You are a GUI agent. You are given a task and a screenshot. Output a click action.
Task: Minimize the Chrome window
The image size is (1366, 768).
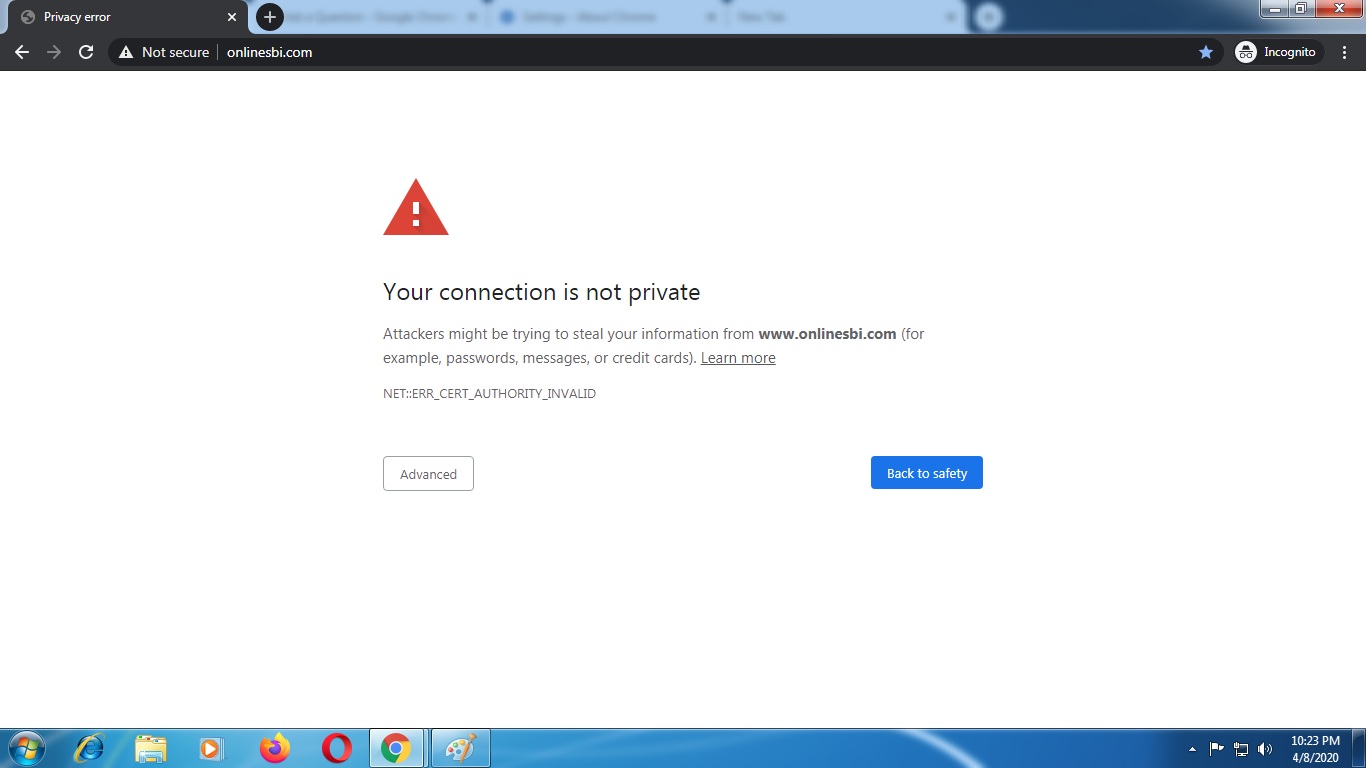point(1274,9)
